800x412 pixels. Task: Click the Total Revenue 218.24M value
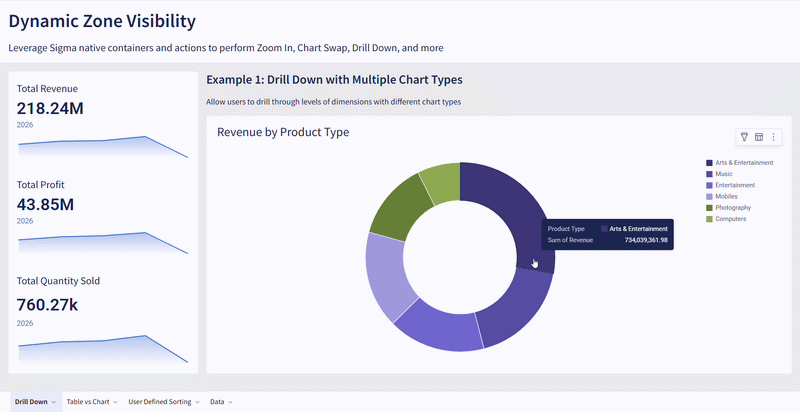[50, 108]
